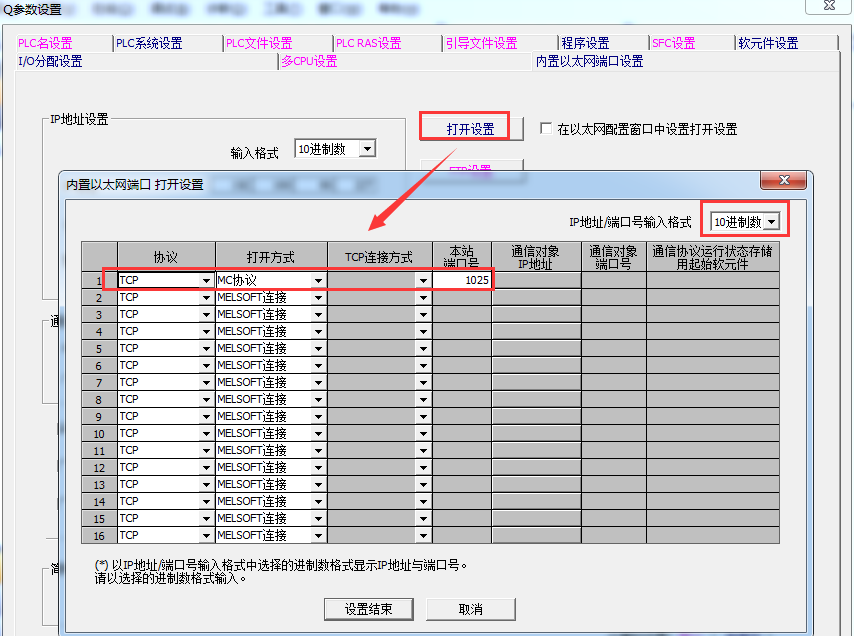The image size is (854, 636).
Task: Switch to the PLC名设置 tab
Action: pyautogui.click(x=45, y=43)
